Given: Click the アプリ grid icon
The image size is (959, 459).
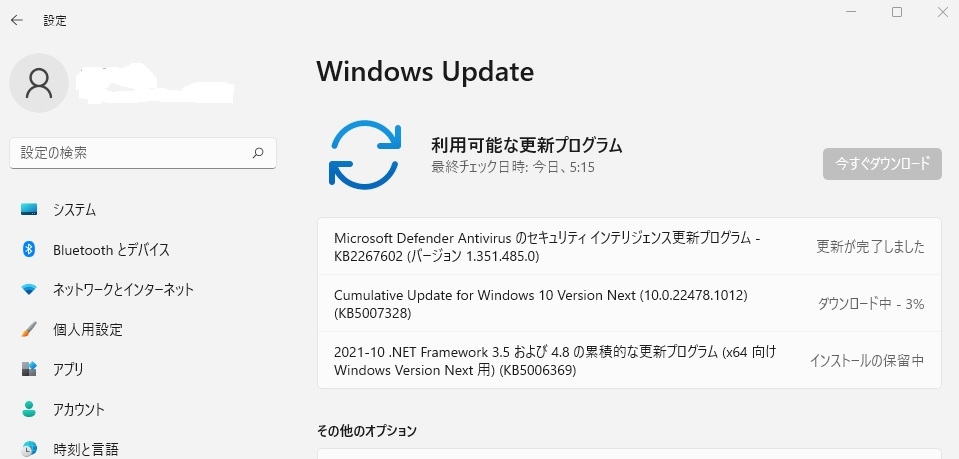Looking at the screenshot, I should [x=29, y=369].
